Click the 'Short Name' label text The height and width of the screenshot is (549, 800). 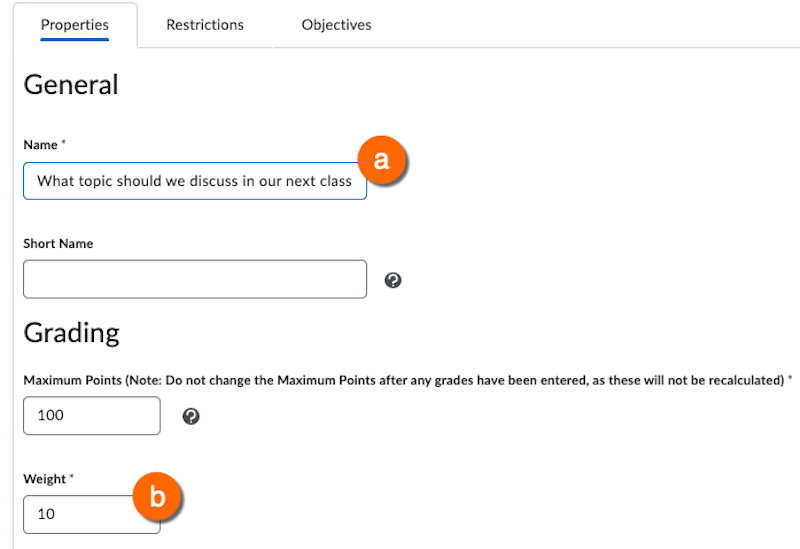58,244
